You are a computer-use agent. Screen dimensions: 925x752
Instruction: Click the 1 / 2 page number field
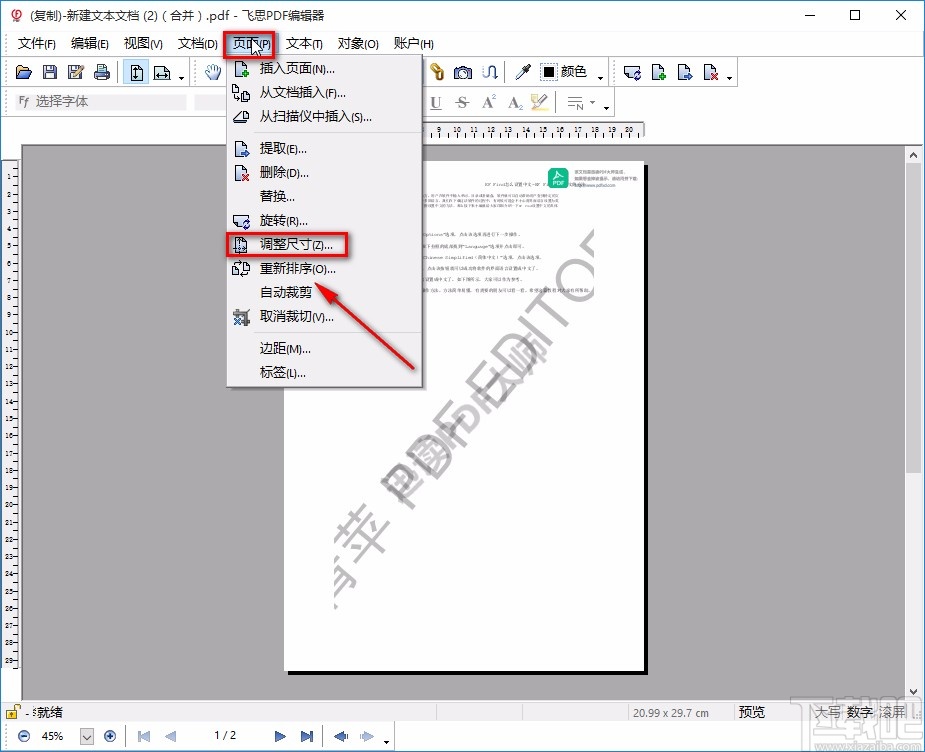pyautogui.click(x=225, y=735)
